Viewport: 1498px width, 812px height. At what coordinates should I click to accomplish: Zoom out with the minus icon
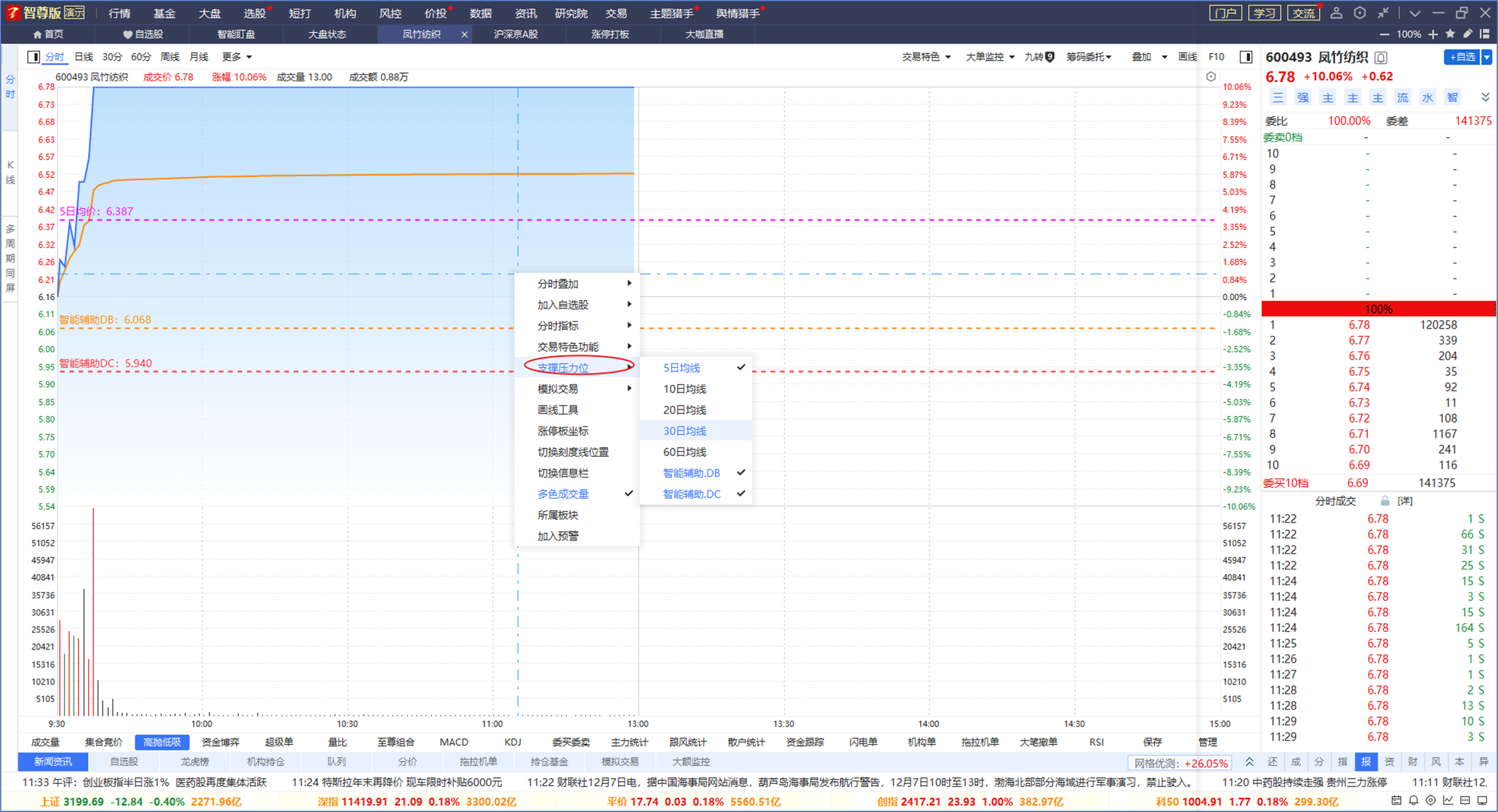(1385, 34)
